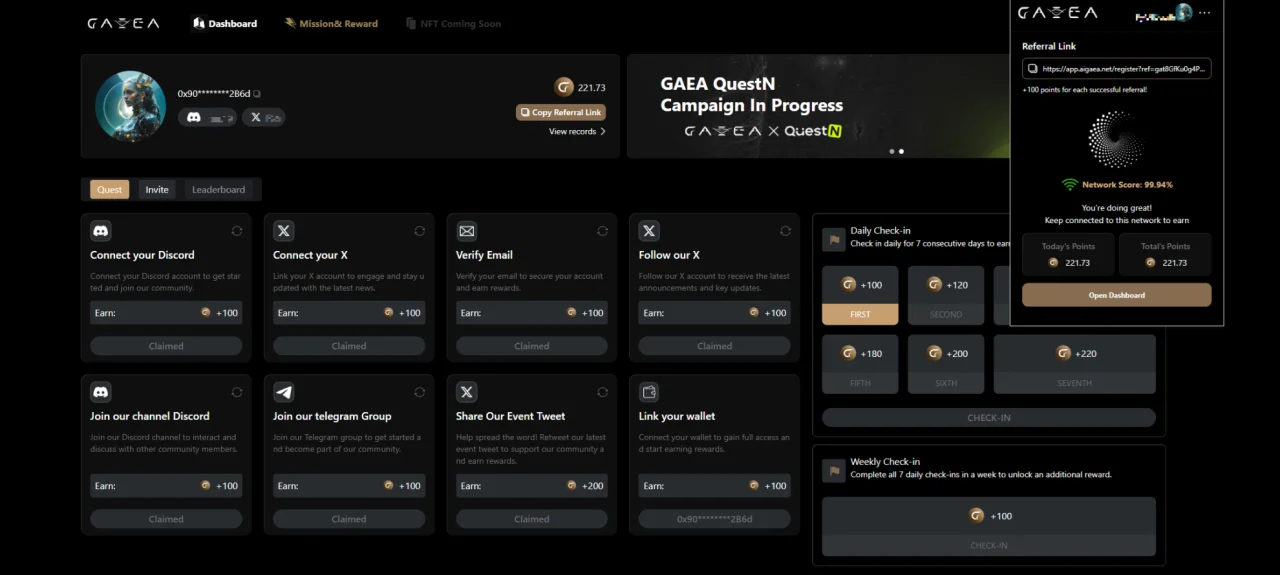The height and width of the screenshot is (575, 1280).
Task: Expand the View records chevron arrow
Action: pos(603,131)
